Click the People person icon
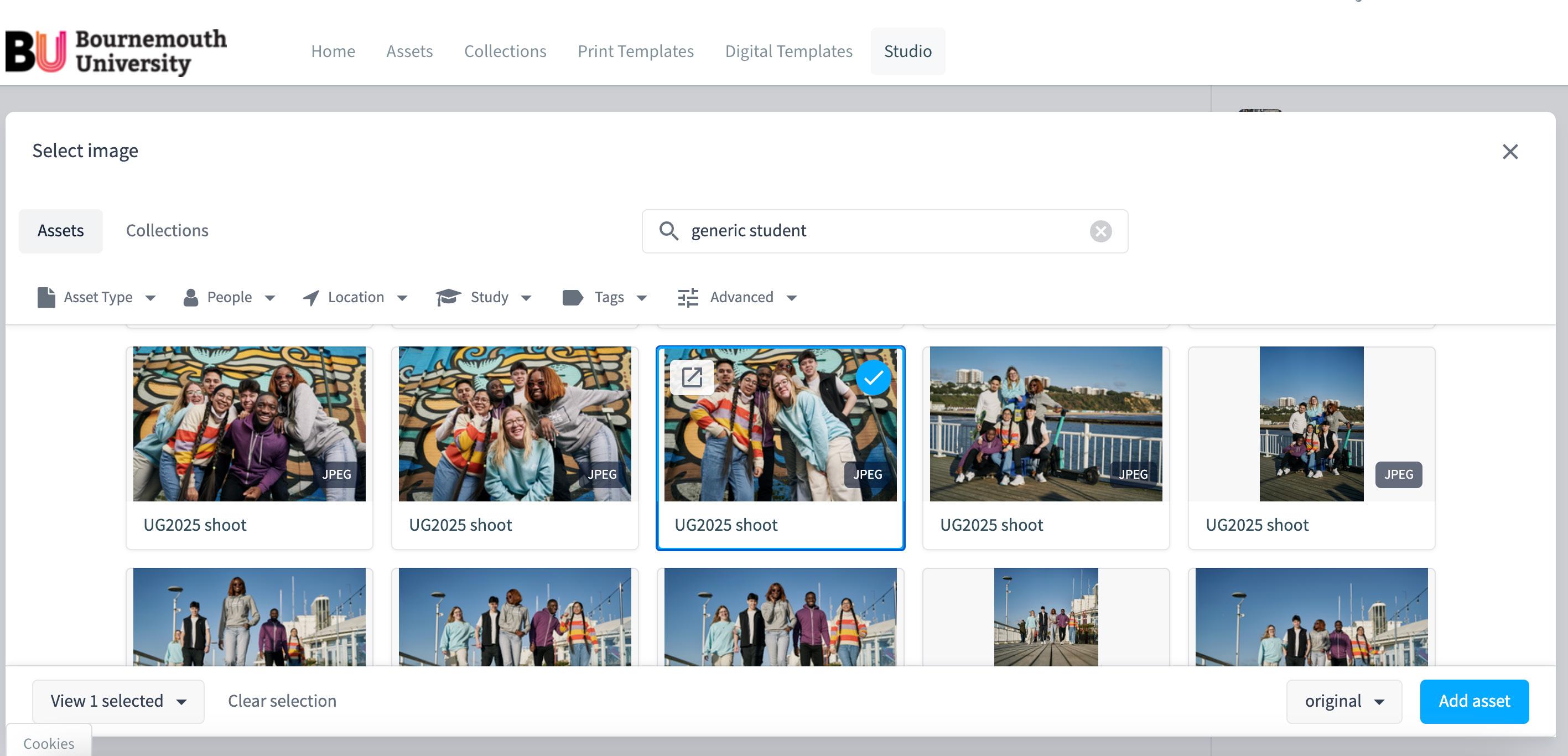The height and width of the screenshot is (756, 1568). point(190,297)
